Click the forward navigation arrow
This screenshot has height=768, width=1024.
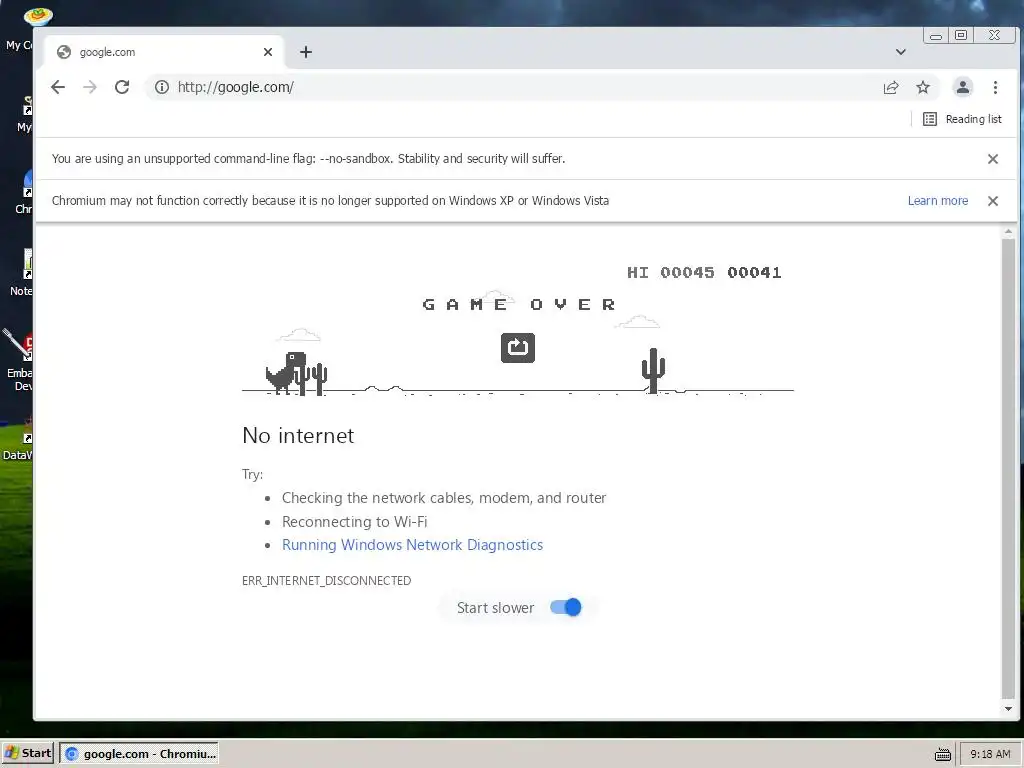point(89,87)
